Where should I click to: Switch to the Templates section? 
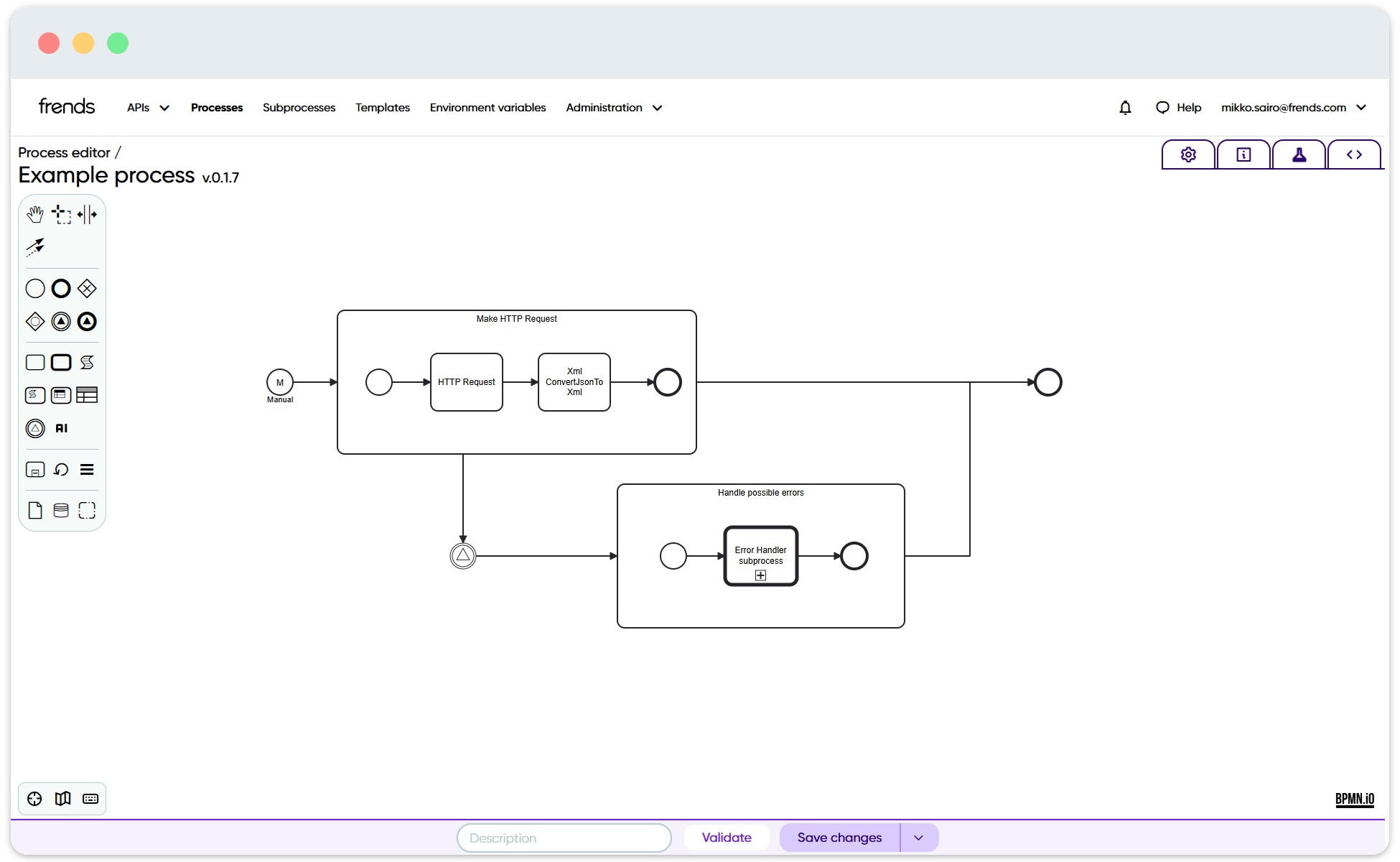click(383, 107)
